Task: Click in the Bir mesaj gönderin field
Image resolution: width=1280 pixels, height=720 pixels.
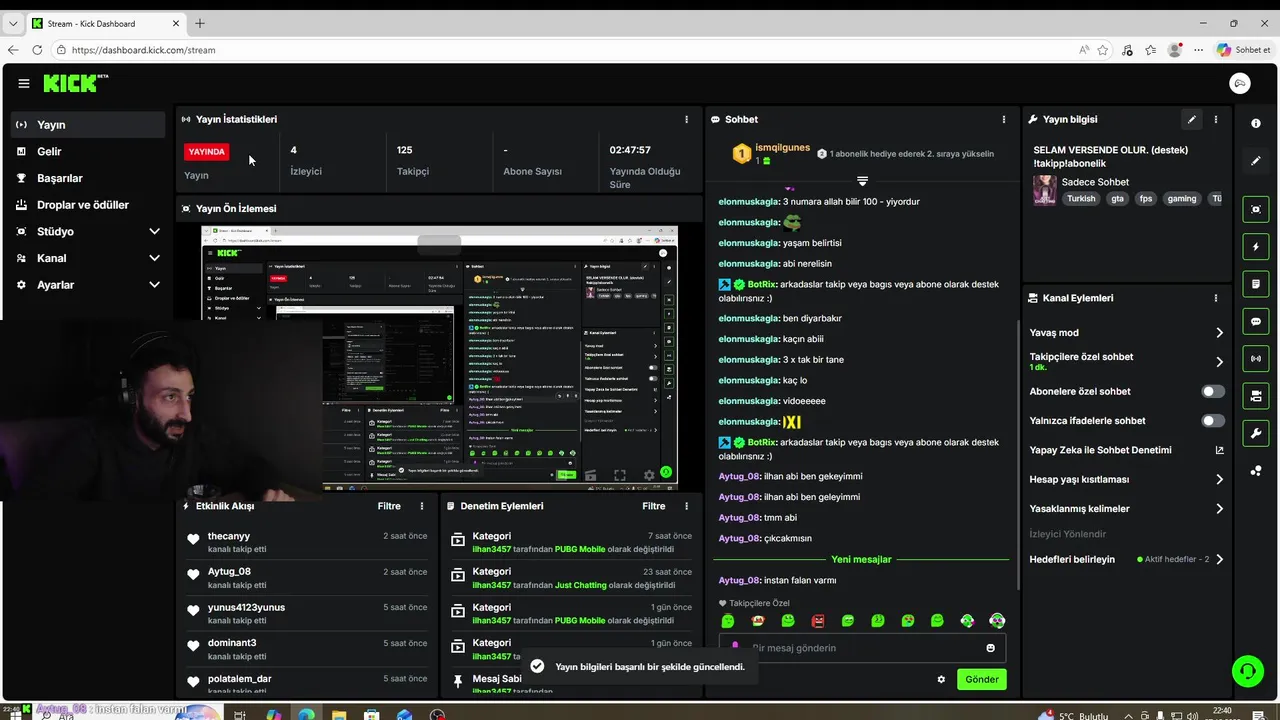Action: [862, 648]
